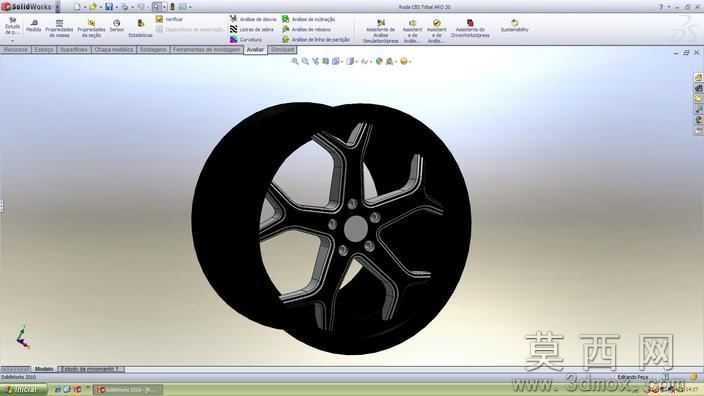This screenshot has width=704, height=396.
Task: Click the wheel model in viewport
Action: tap(331, 228)
